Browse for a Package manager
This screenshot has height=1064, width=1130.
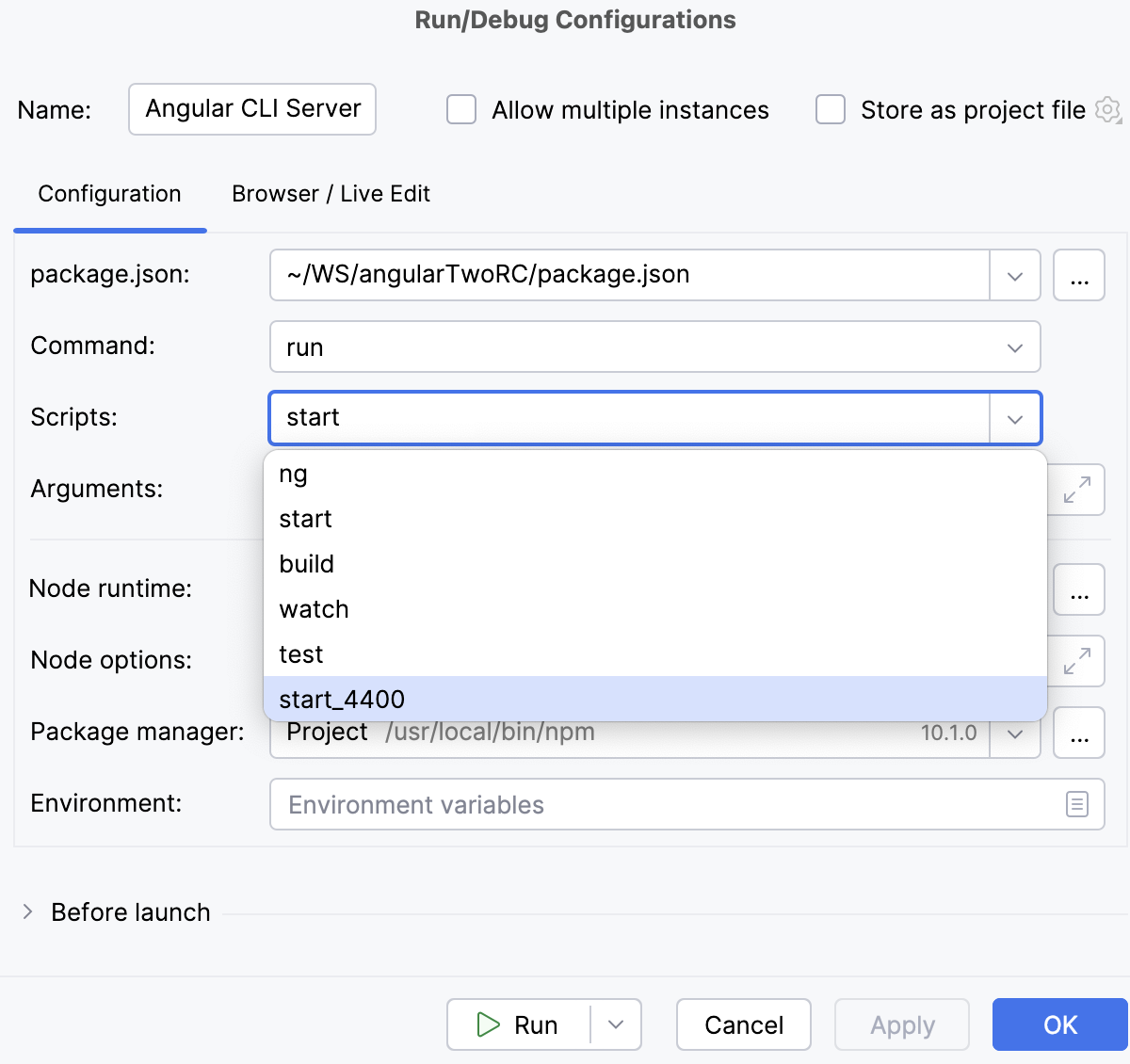point(1079,732)
